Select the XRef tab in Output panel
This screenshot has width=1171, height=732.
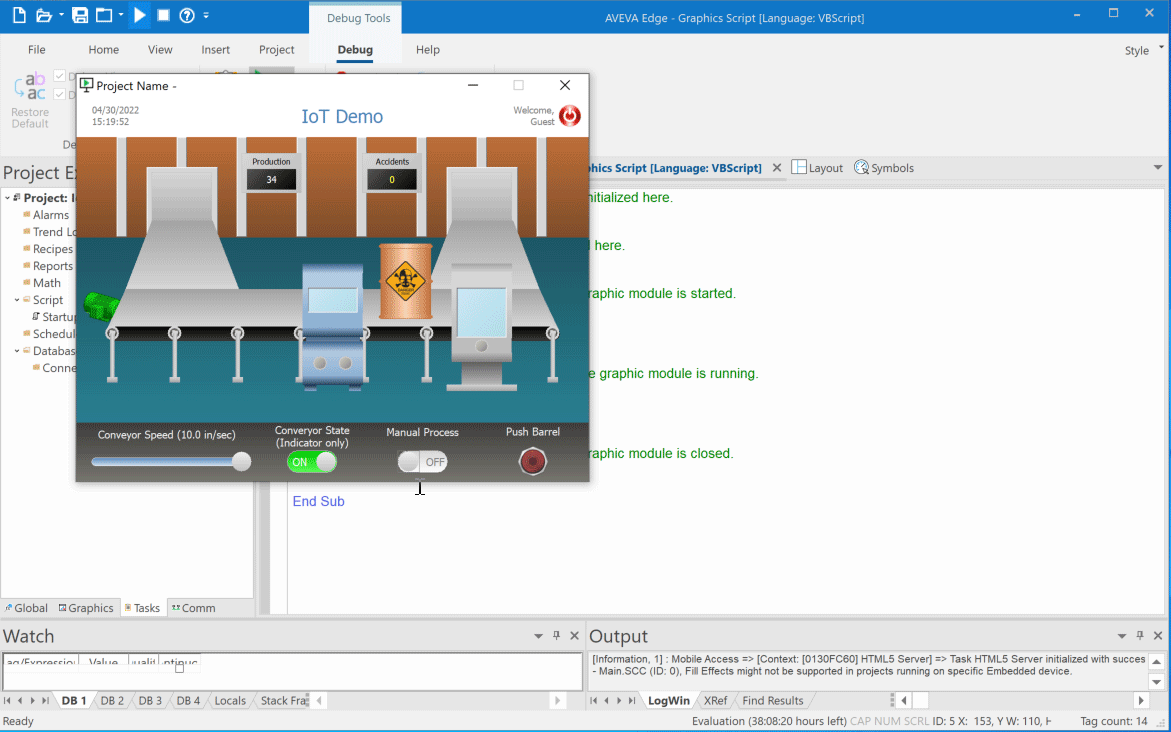click(x=715, y=701)
